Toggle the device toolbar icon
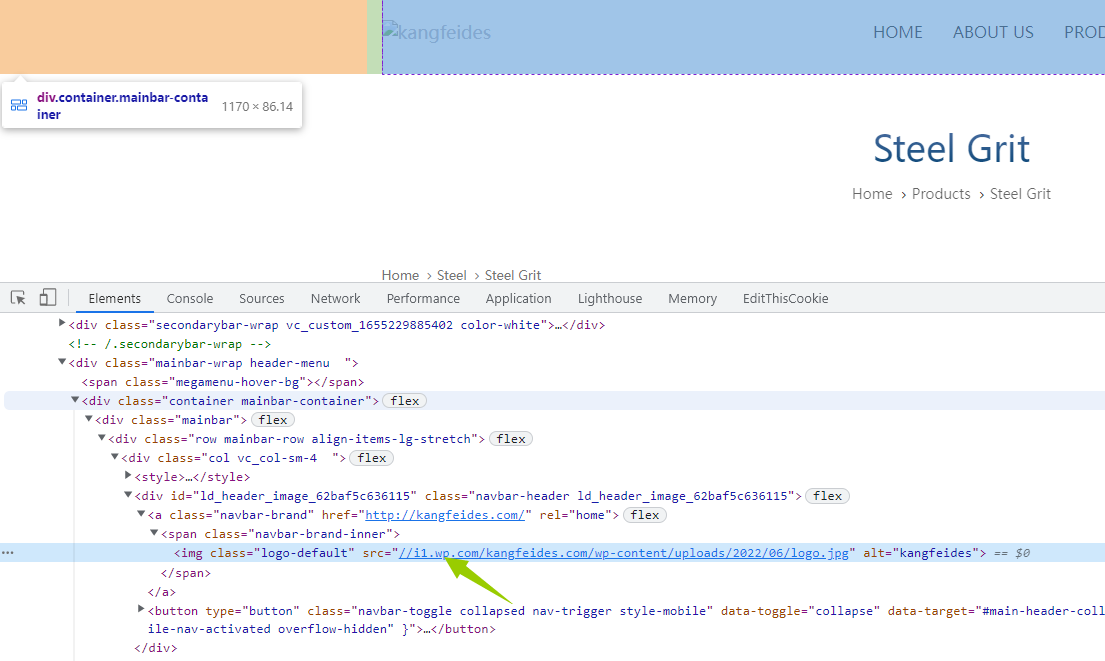The height and width of the screenshot is (661, 1105). 47,298
